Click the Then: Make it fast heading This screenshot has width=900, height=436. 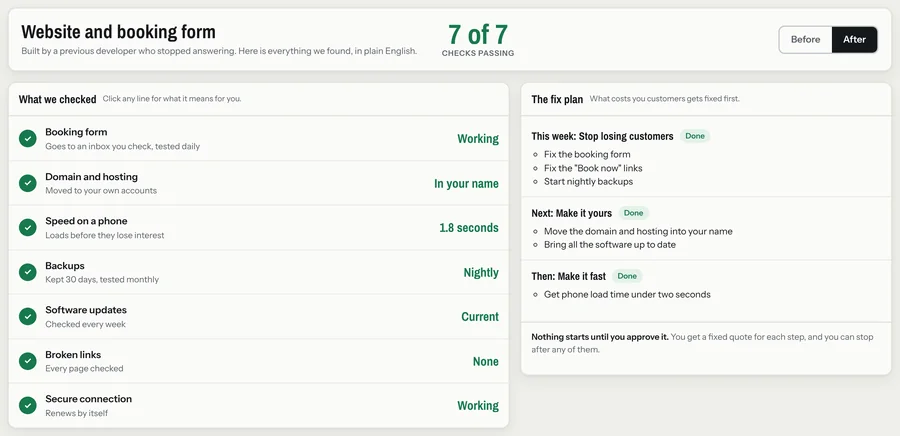[x=568, y=277]
